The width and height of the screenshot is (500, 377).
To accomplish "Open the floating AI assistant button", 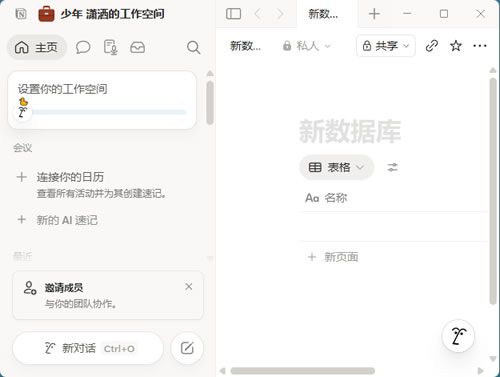I will 458,336.
